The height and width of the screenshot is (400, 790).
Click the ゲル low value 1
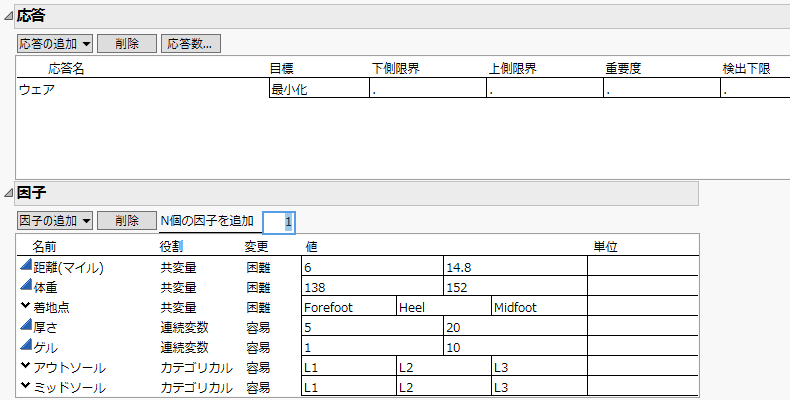click(372, 347)
